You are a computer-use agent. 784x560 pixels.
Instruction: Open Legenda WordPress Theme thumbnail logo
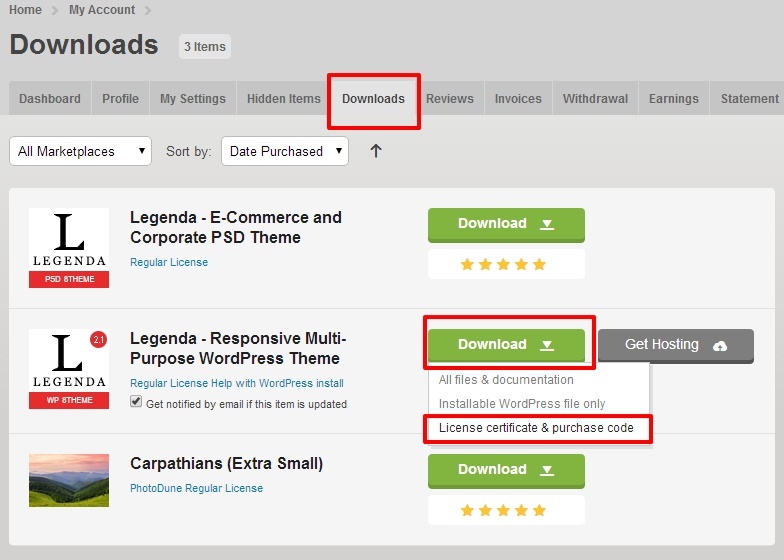[x=69, y=369]
